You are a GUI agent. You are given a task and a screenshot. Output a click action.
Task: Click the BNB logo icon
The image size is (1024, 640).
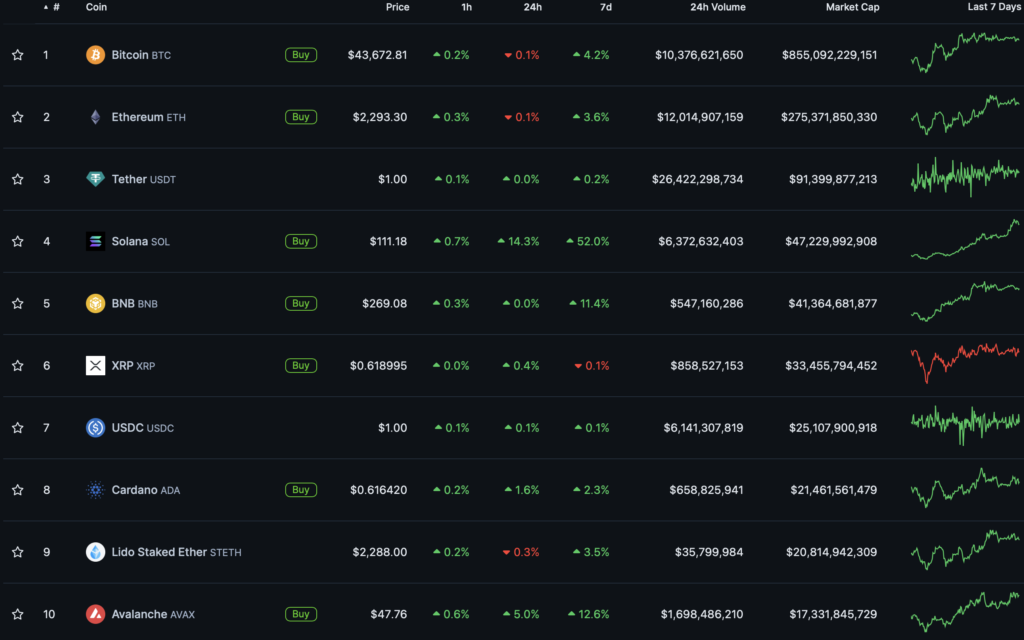[x=95, y=303]
